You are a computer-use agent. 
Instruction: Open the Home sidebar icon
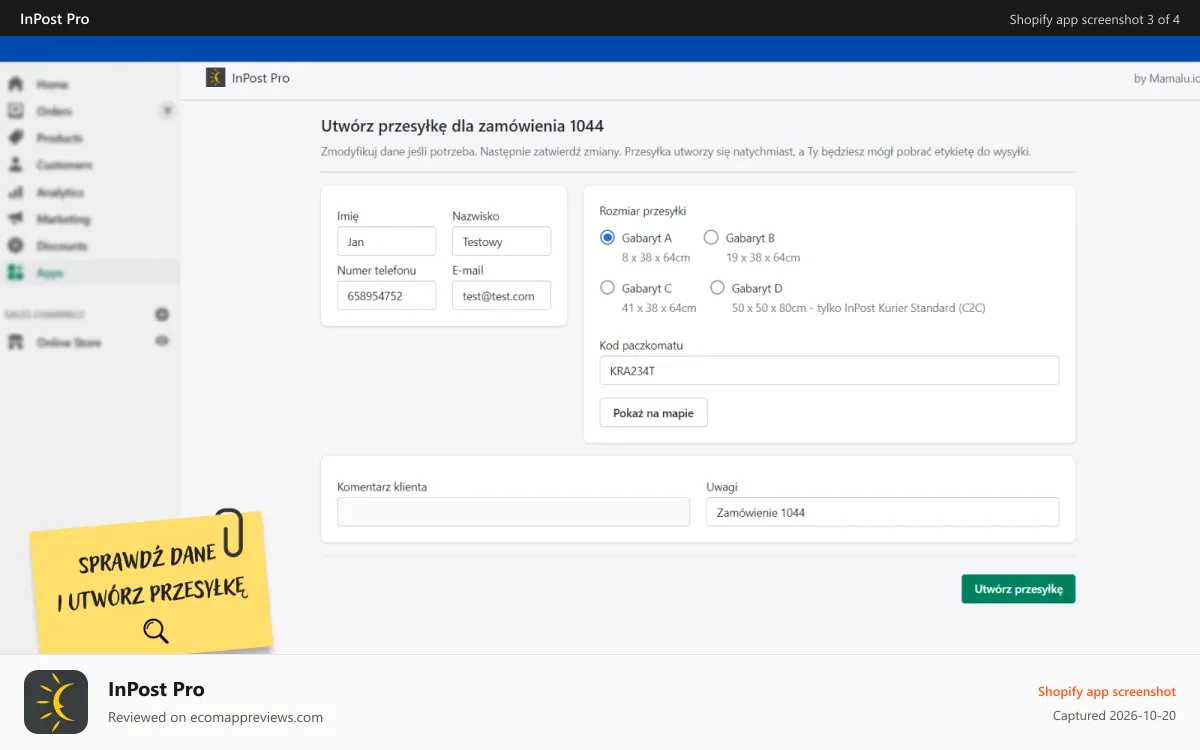[15, 84]
